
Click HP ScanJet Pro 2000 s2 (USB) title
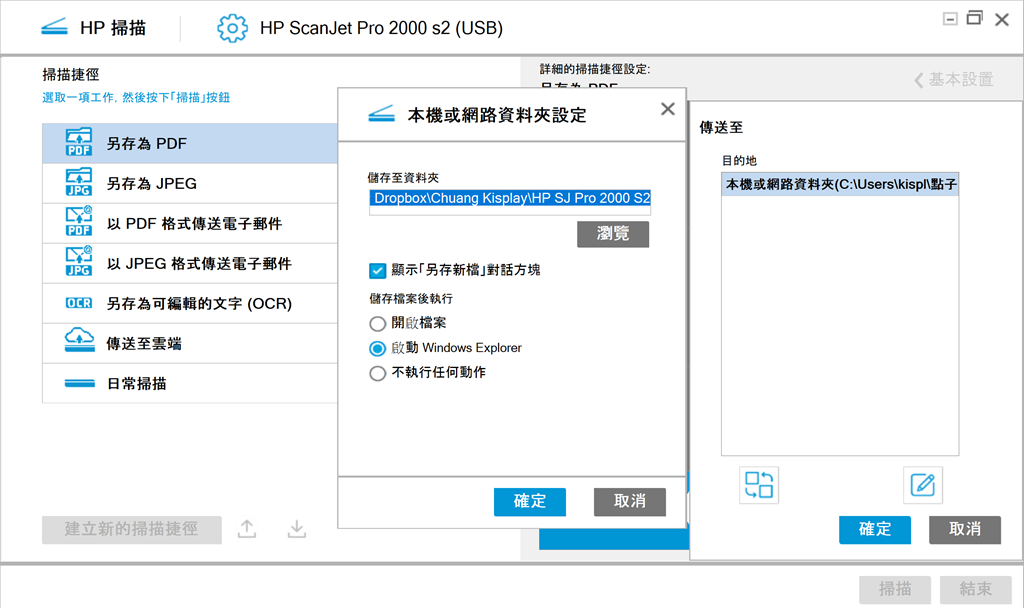coord(381,28)
